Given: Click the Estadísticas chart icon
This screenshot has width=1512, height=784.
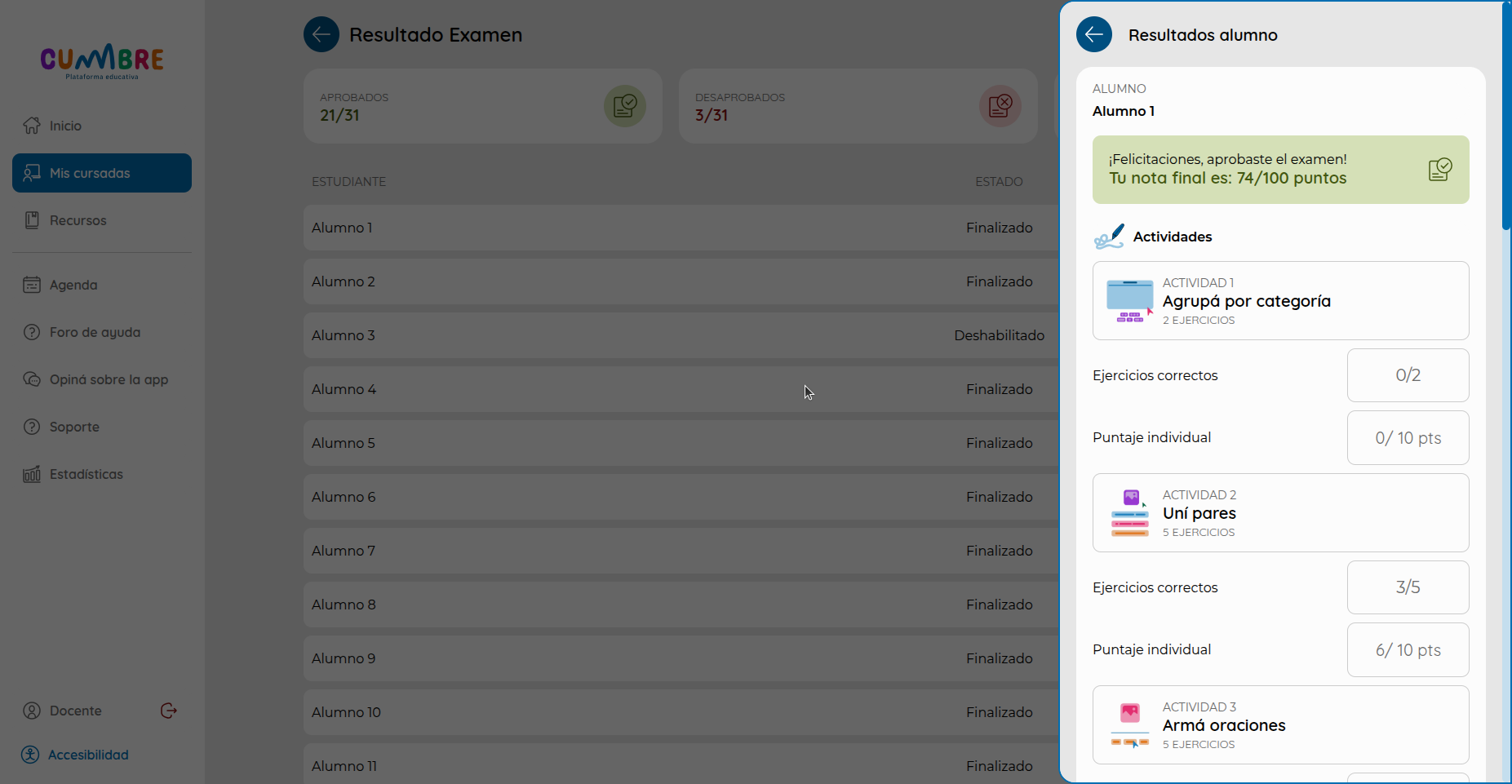Looking at the screenshot, I should (x=32, y=474).
